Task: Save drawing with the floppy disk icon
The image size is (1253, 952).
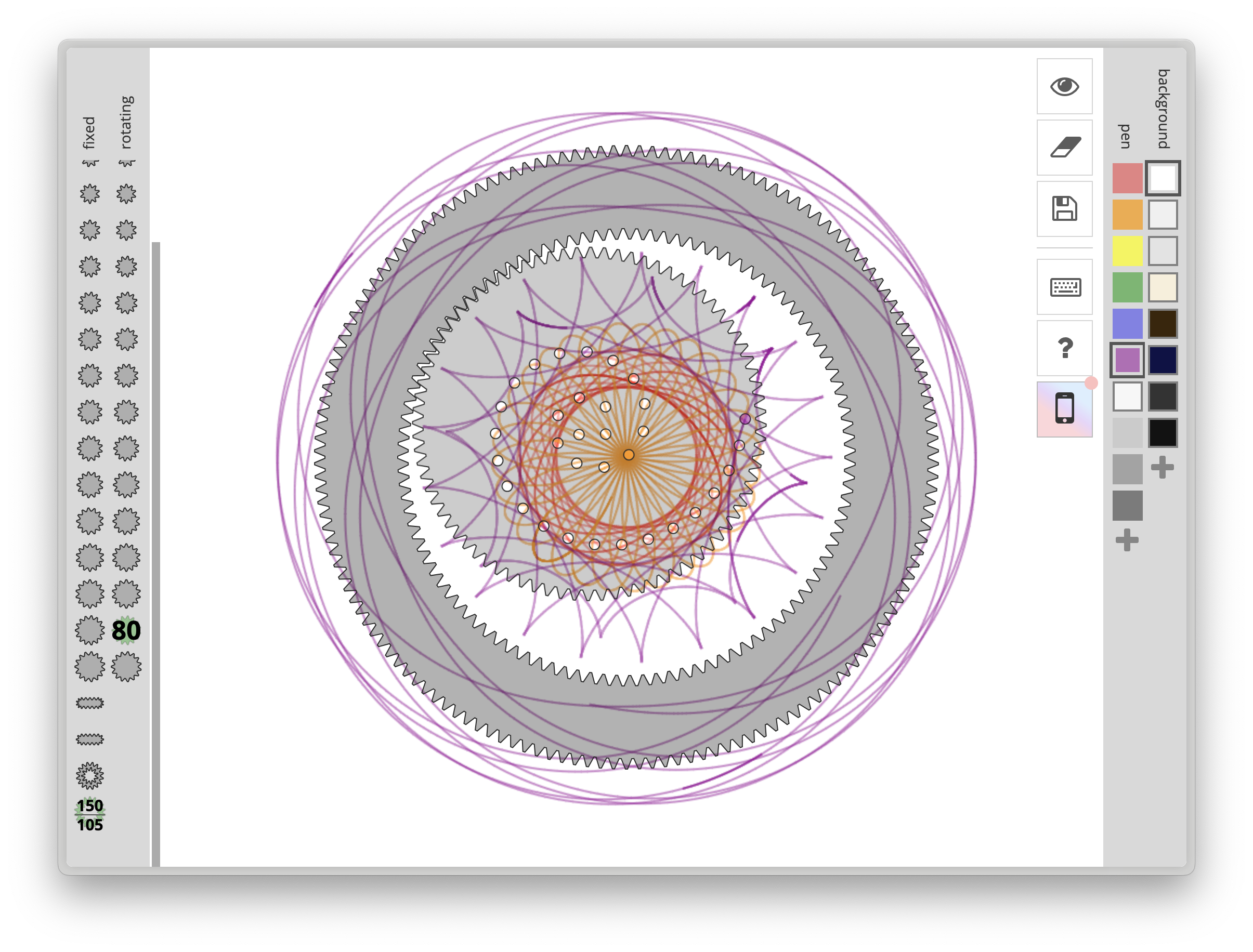Action: click(1064, 208)
